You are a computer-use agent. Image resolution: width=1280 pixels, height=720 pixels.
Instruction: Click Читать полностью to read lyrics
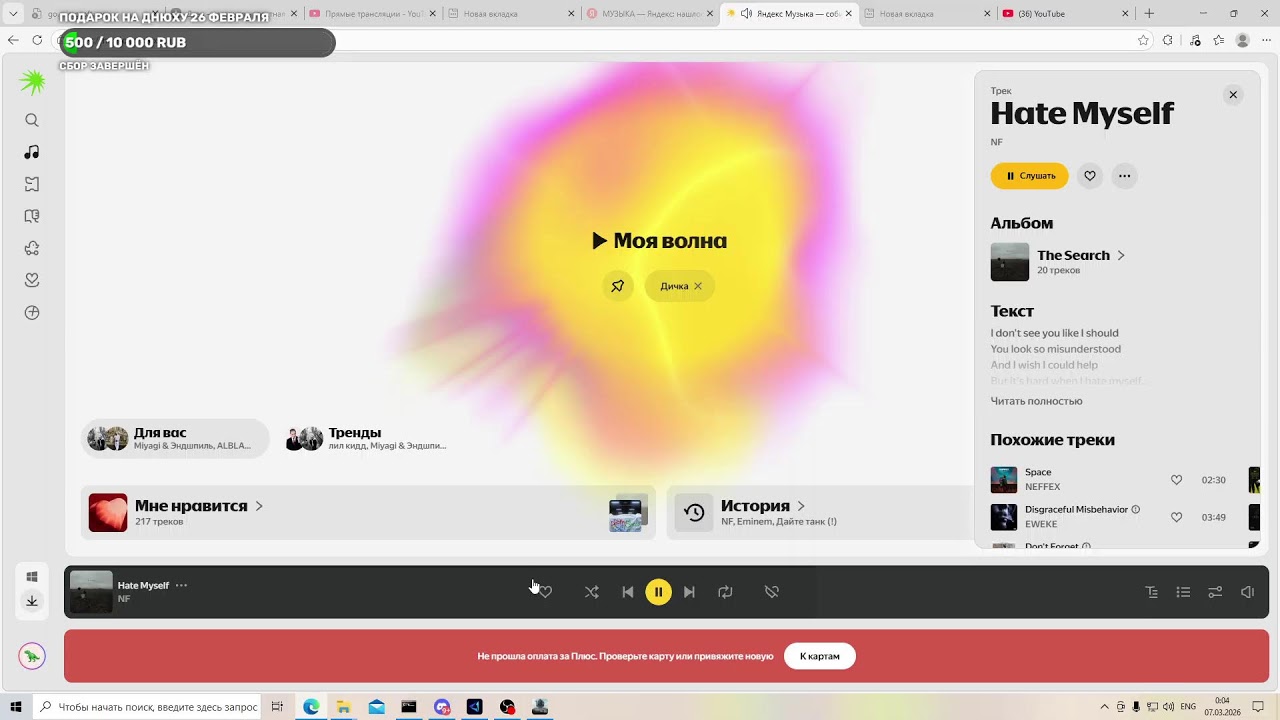[1037, 401]
